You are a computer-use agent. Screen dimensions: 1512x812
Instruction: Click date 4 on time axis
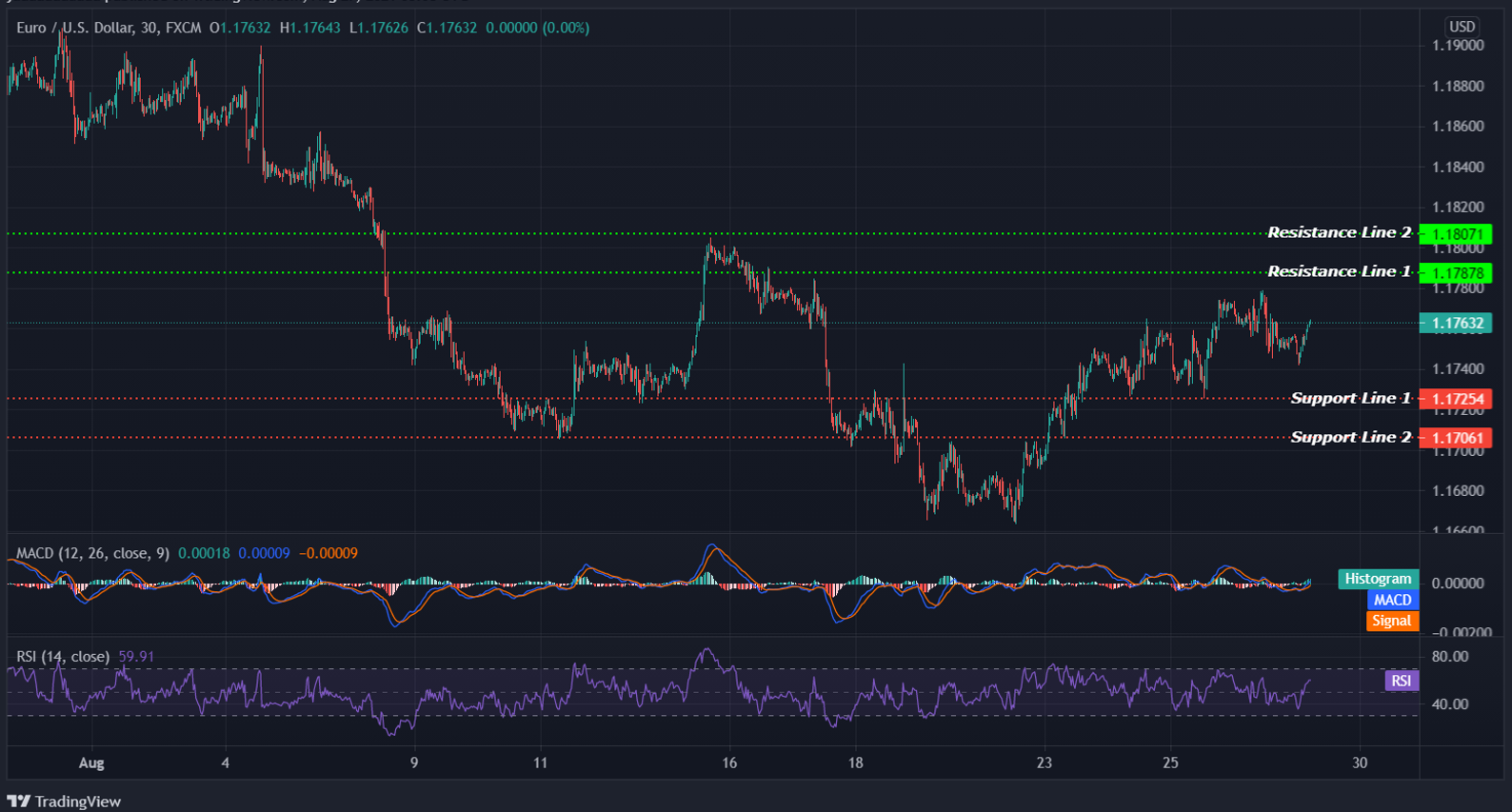point(225,762)
